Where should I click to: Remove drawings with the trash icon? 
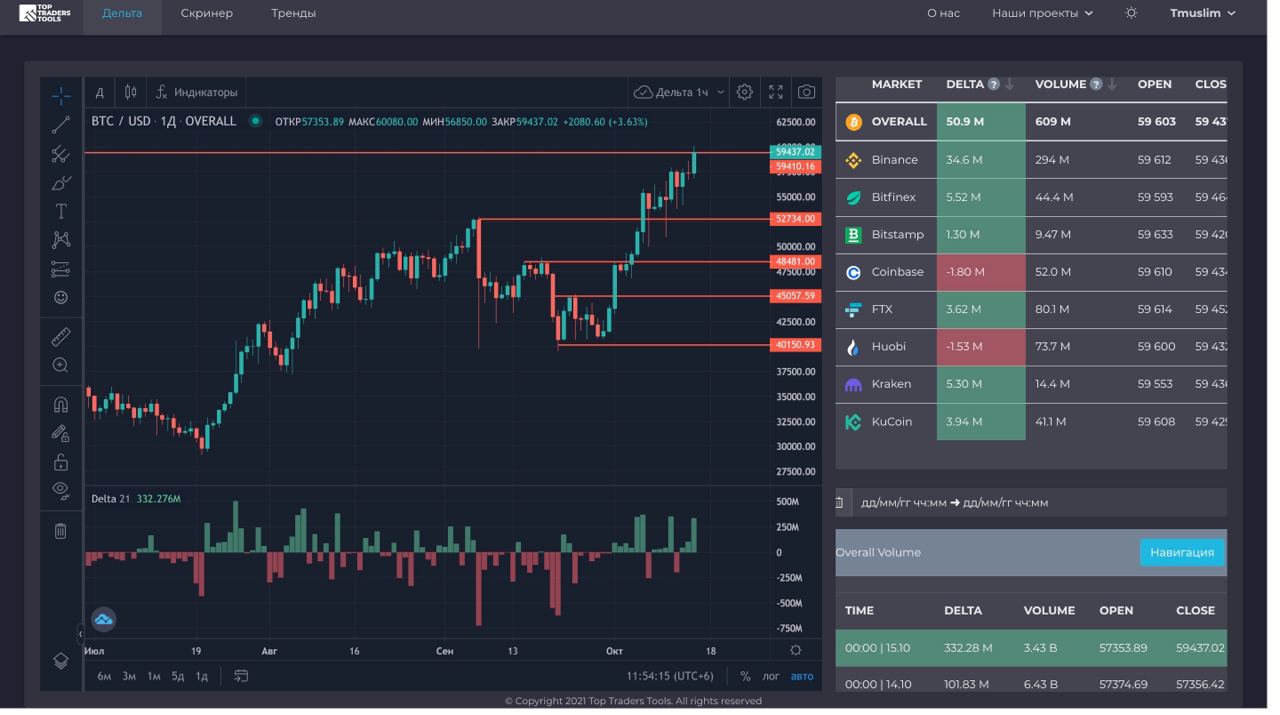[61, 531]
